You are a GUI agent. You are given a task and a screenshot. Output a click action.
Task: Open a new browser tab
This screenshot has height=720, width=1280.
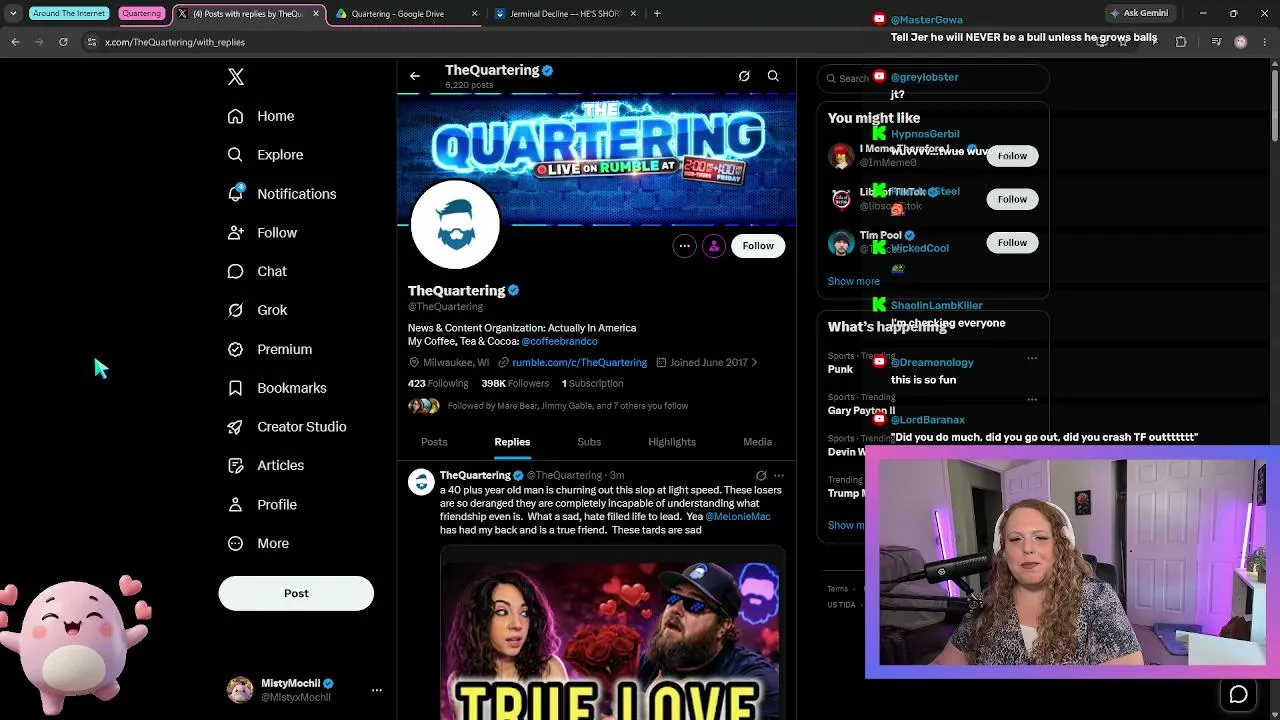pos(657,14)
